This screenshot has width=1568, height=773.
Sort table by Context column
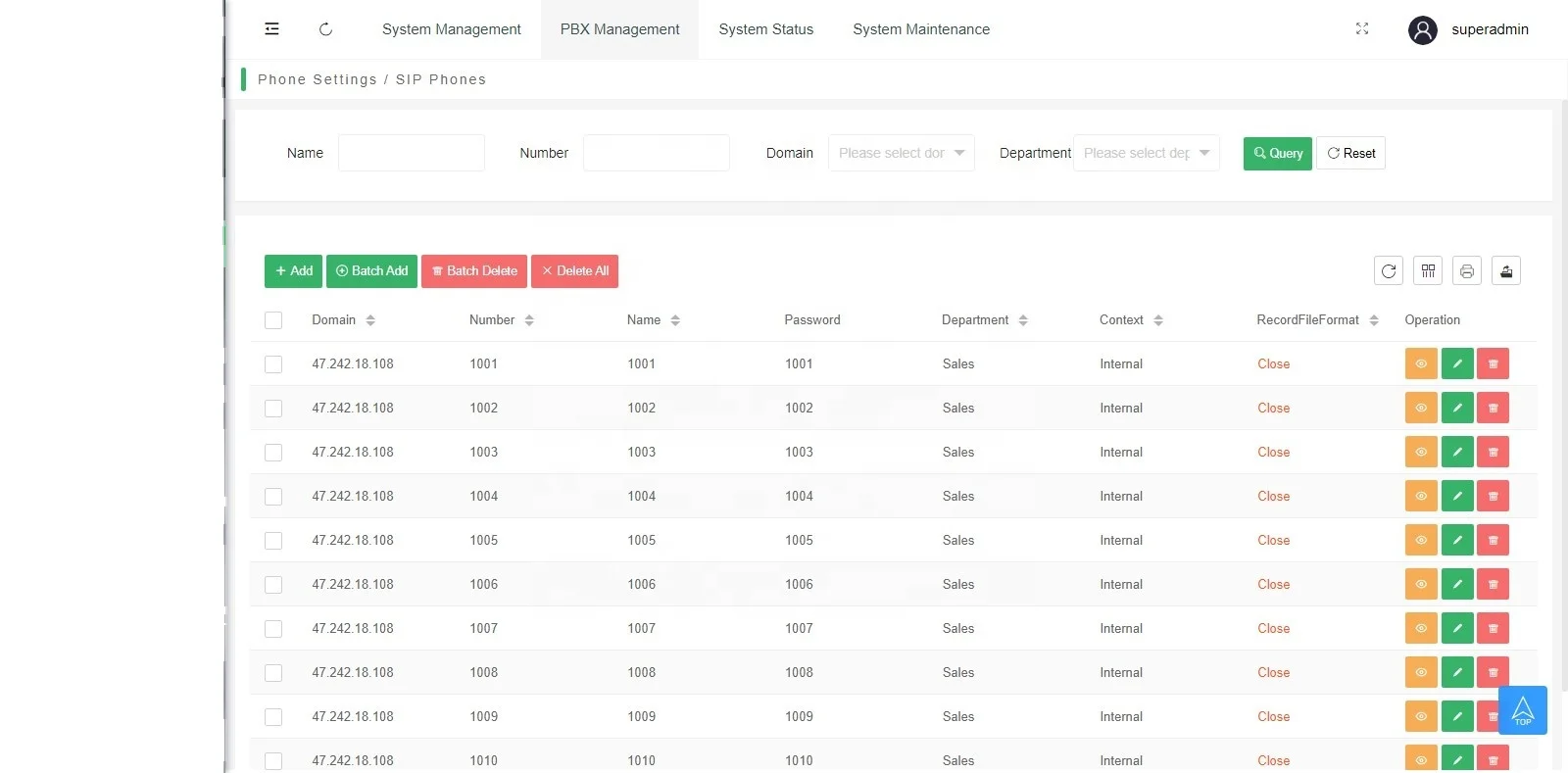pyautogui.click(x=1158, y=320)
